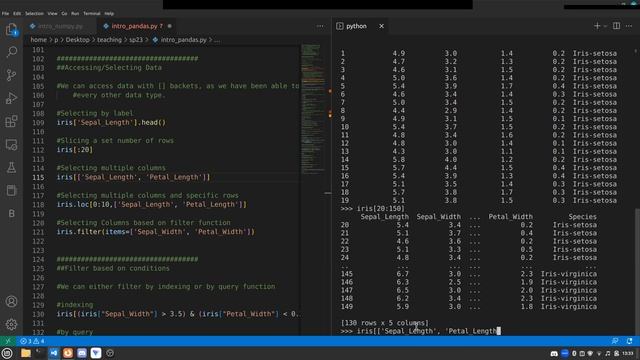Click the letter B icon in activity bar
640x360 pixels.
(11, 213)
